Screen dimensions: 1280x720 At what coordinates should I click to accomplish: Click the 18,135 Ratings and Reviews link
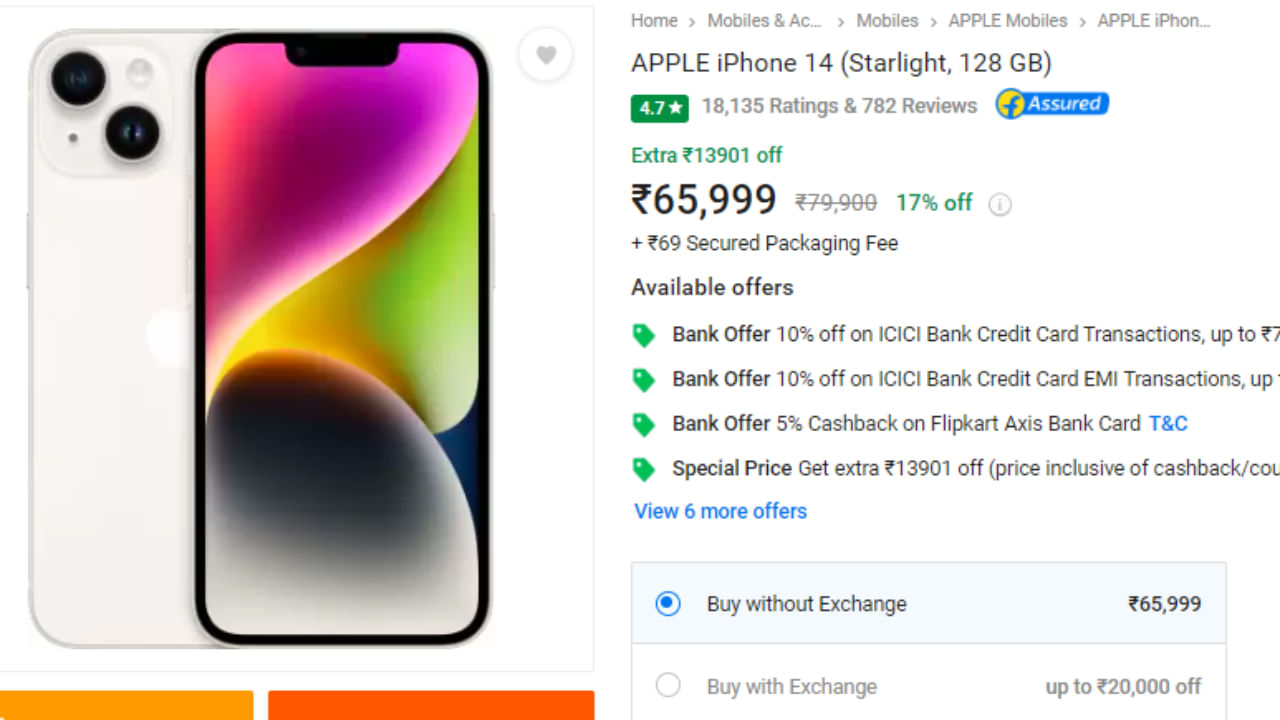pyautogui.click(x=839, y=106)
